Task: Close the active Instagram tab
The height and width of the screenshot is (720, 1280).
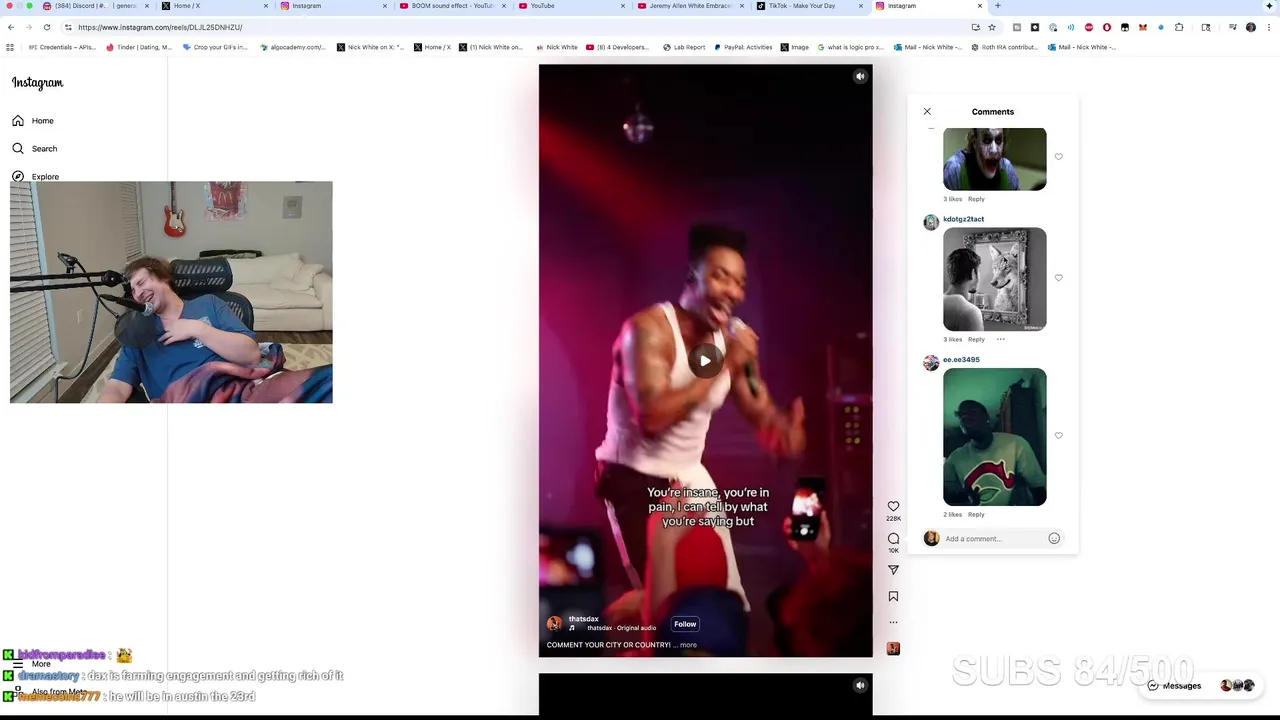Action: coord(980,6)
